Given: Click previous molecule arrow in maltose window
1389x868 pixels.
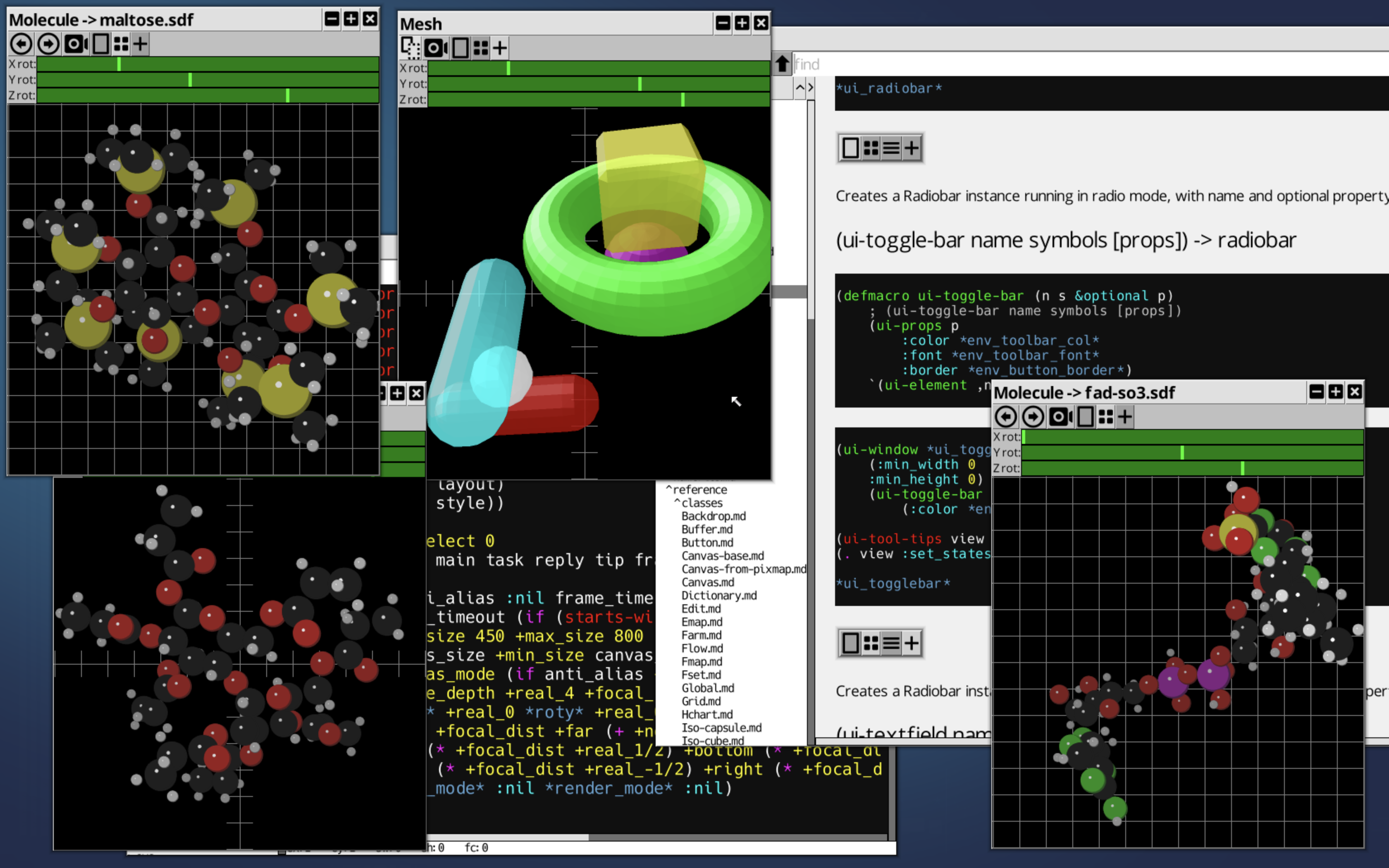Looking at the screenshot, I should click(21, 44).
